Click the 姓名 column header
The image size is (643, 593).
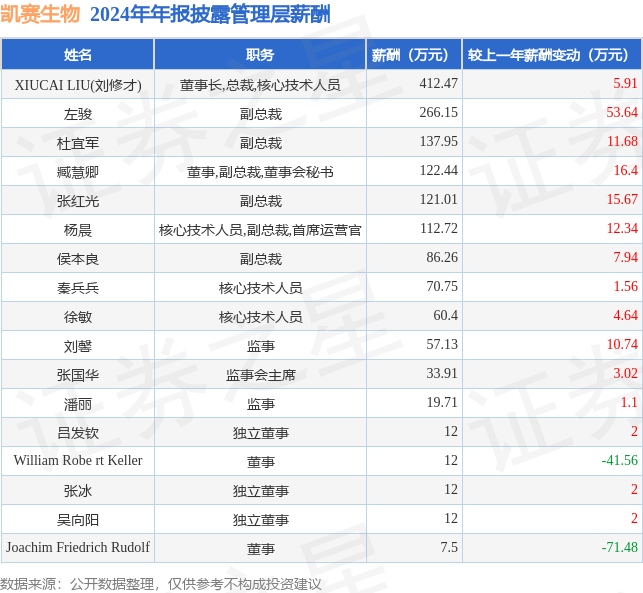[78, 55]
